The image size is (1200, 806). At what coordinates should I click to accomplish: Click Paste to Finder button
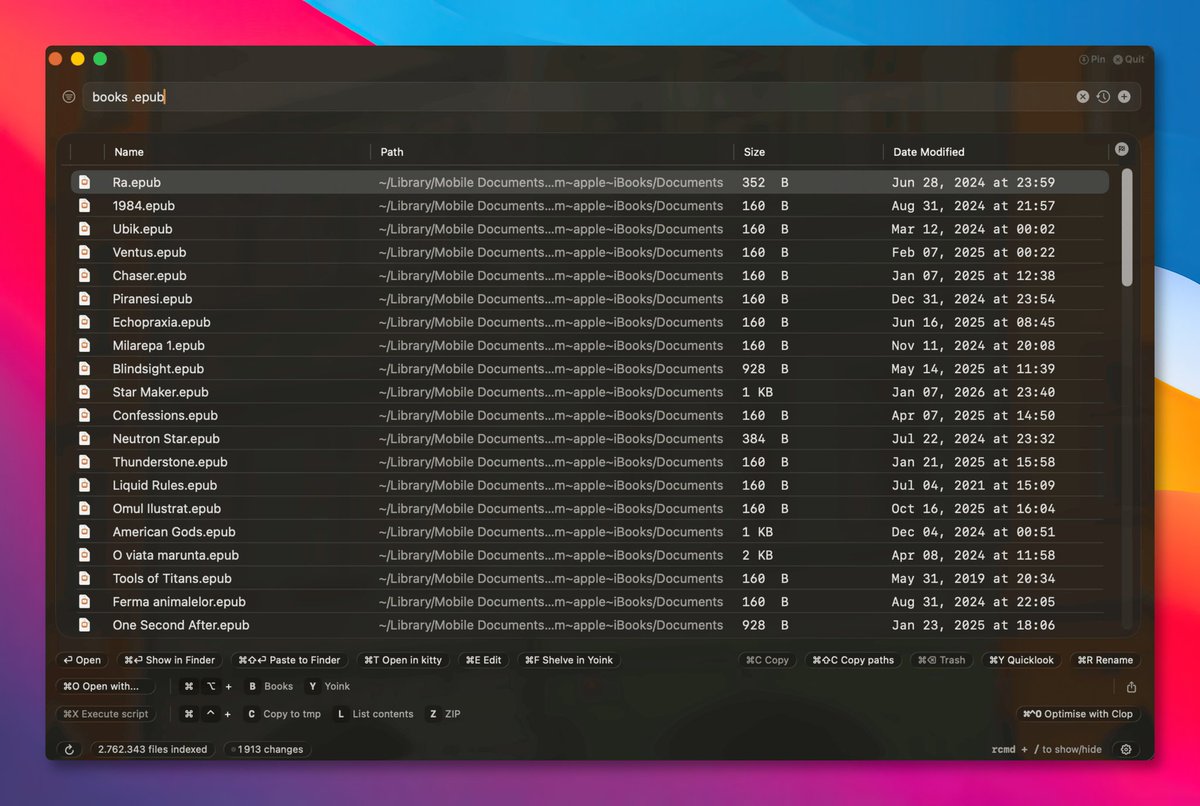[290, 660]
